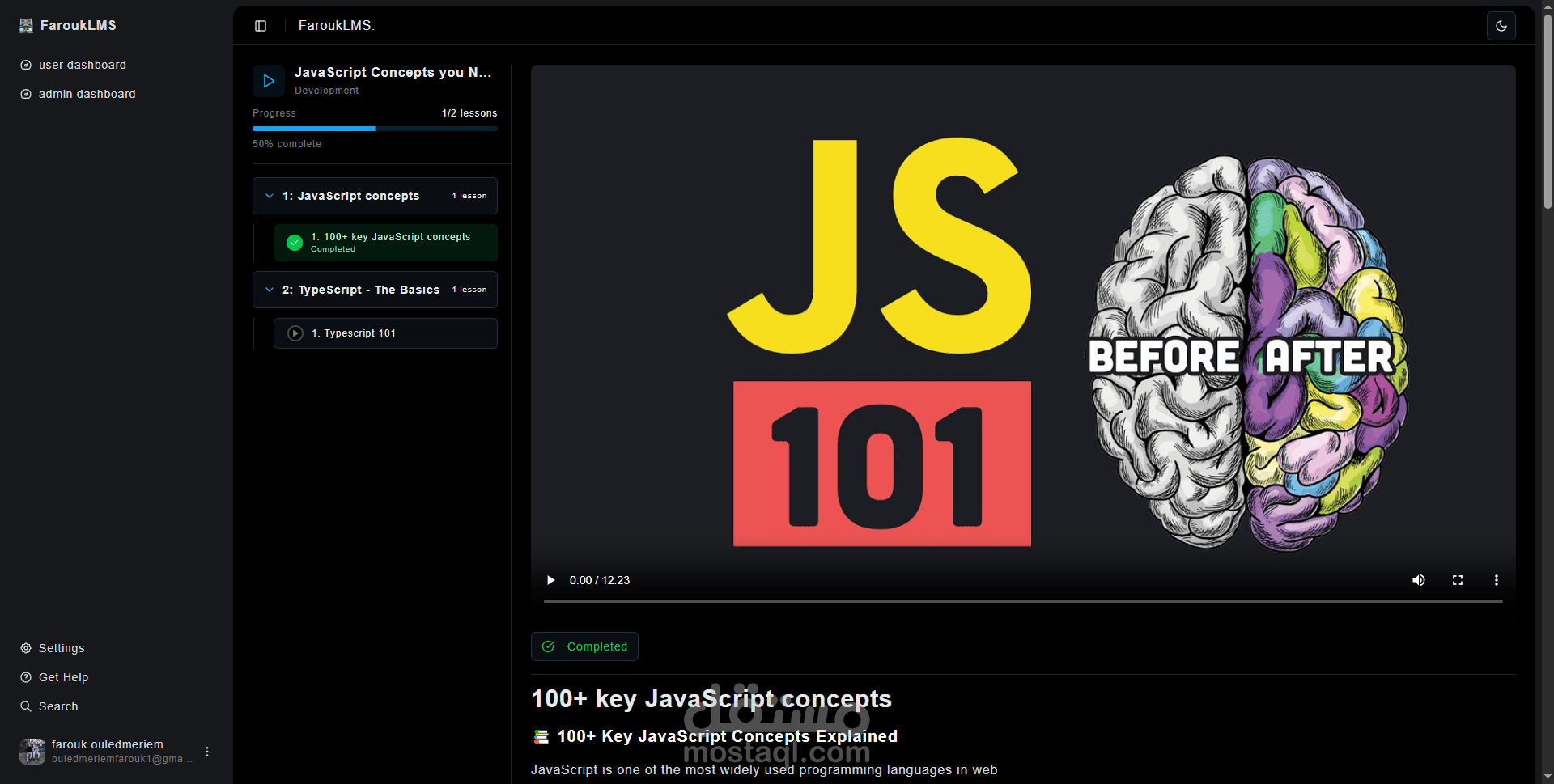Screen dimensions: 1554x784
Task: Collapse chapter 2 TypeScript Basics chevron
Action: point(270,290)
